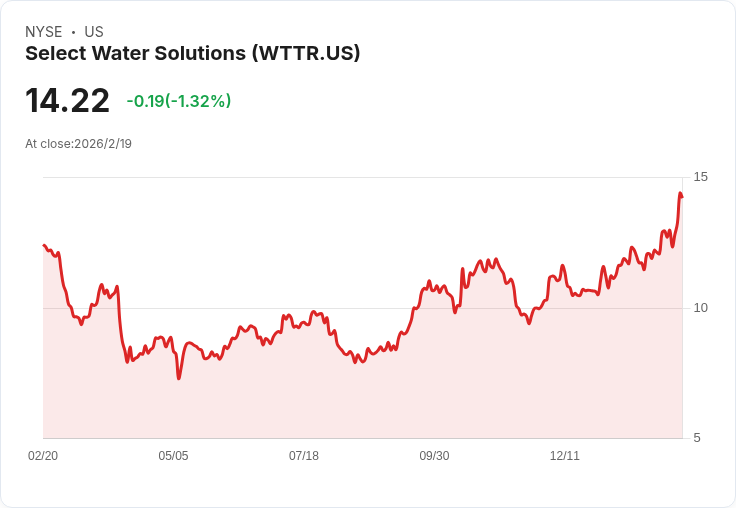736x508 pixels.
Task: Click the 5 y-axis price label
Action: coord(697,438)
